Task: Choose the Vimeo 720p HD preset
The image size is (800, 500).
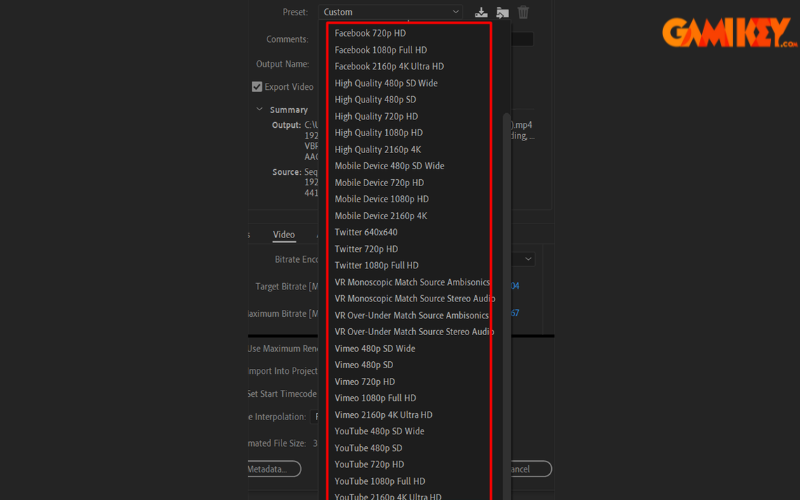Action: pyautogui.click(x=364, y=382)
